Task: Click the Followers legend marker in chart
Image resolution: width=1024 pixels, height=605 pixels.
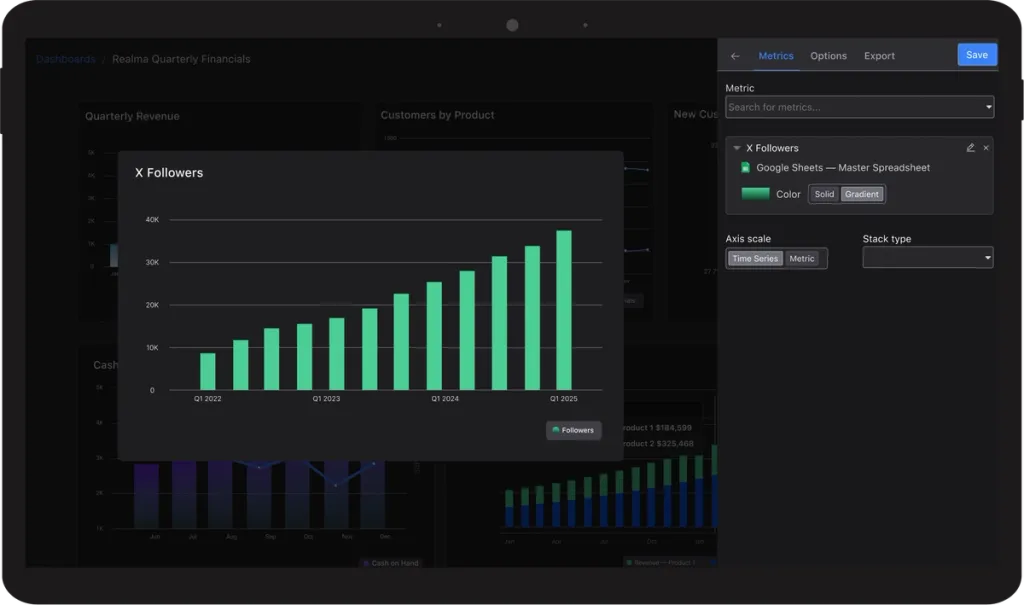Action: click(556, 430)
